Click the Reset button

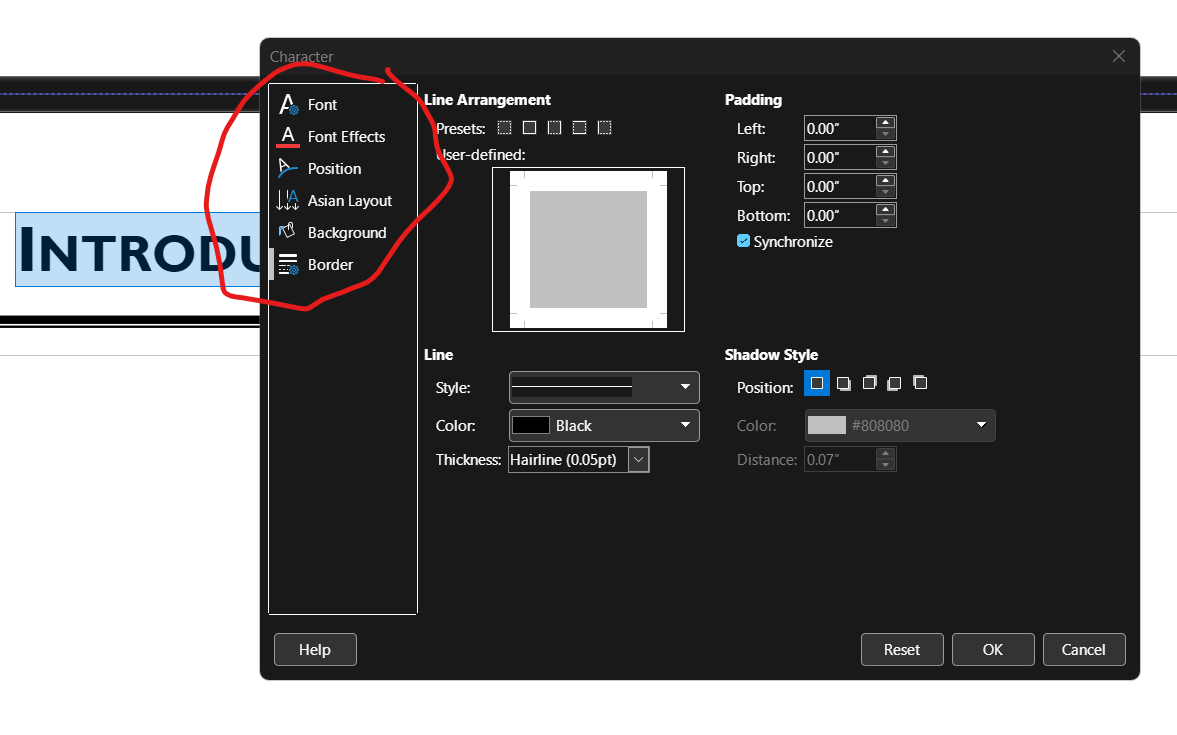[901, 650]
